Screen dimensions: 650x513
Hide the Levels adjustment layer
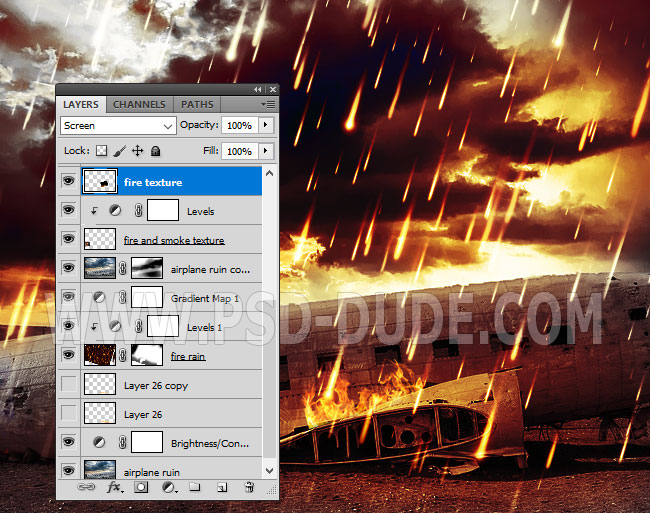(68, 210)
